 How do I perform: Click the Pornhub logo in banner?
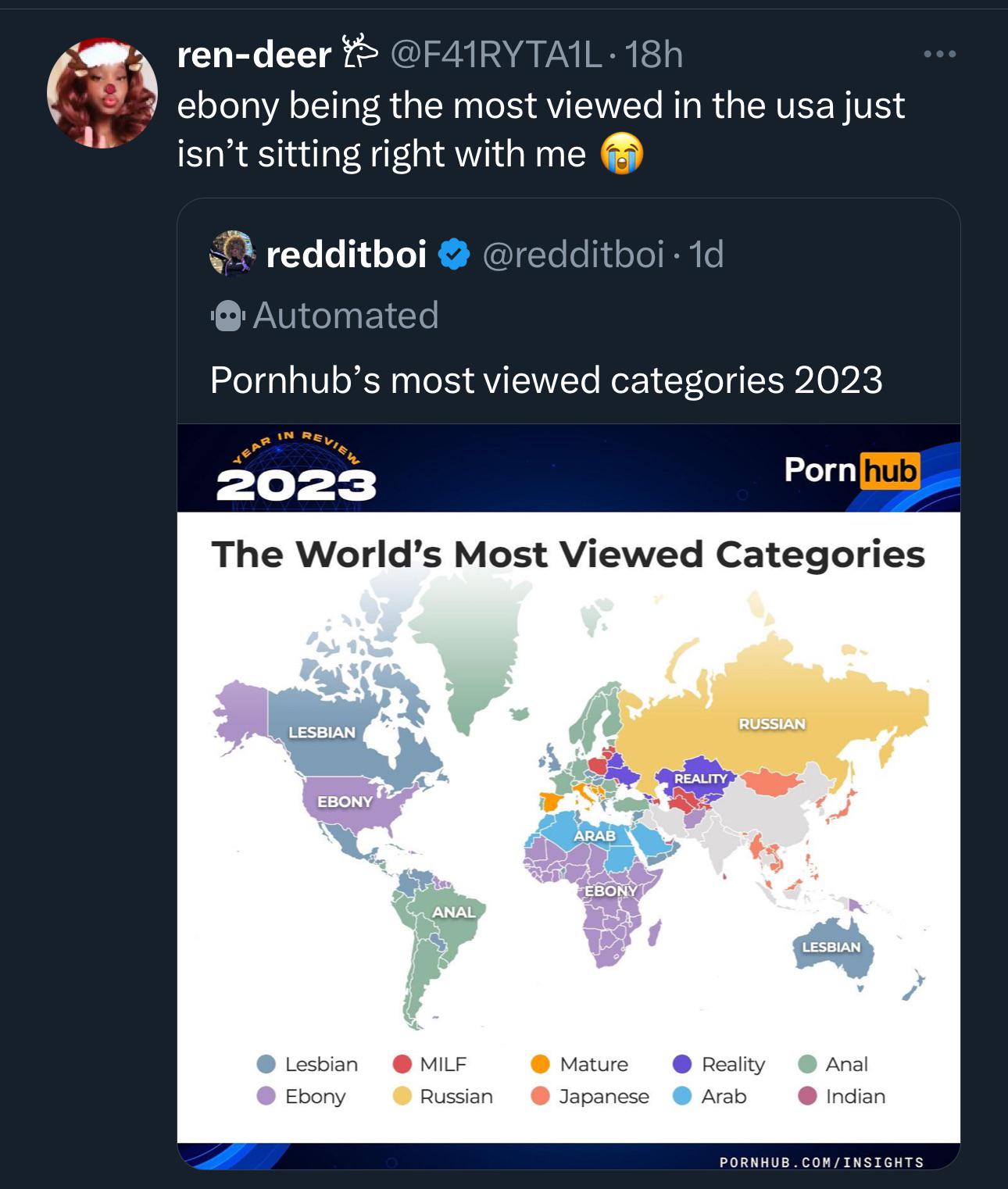coord(852,470)
